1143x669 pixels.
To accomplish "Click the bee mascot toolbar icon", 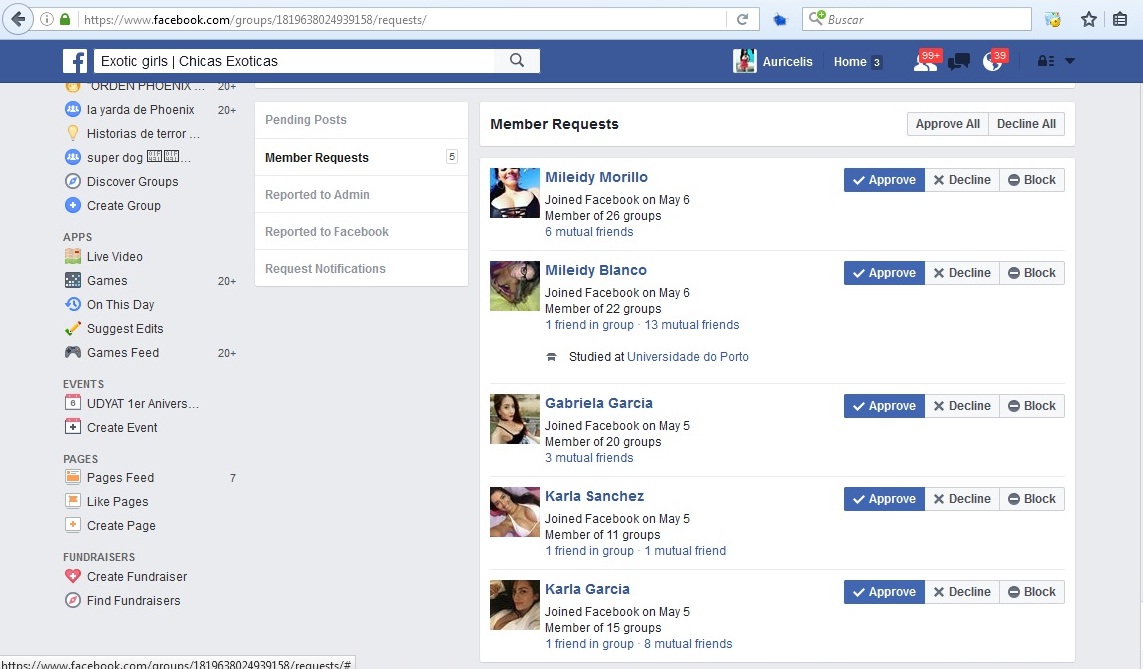I will (1053, 20).
